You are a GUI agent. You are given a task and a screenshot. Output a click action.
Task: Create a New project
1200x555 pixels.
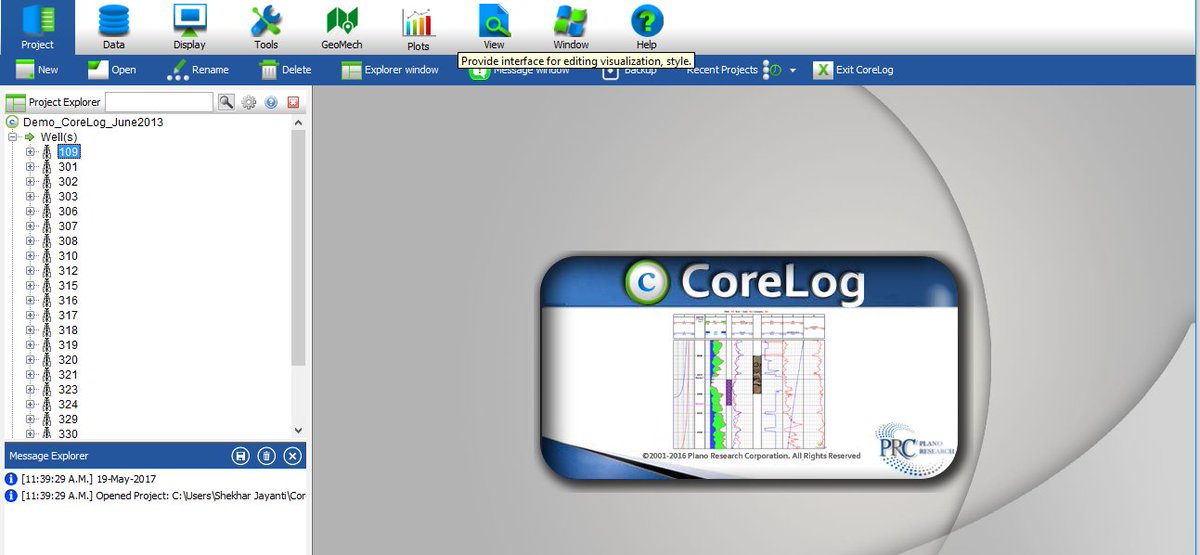coord(35,70)
